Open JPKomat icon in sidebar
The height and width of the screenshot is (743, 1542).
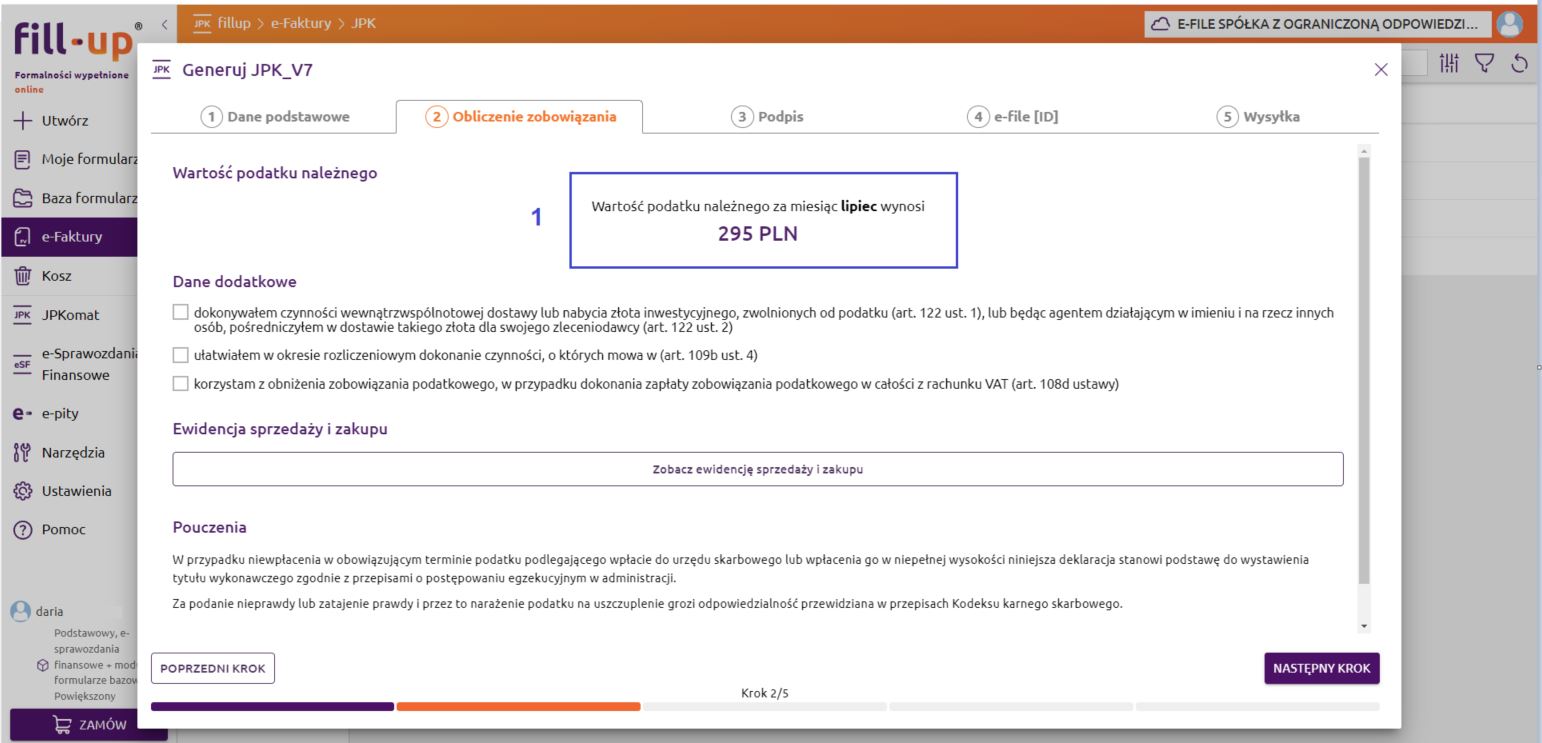pyautogui.click(x=22, y=315)
